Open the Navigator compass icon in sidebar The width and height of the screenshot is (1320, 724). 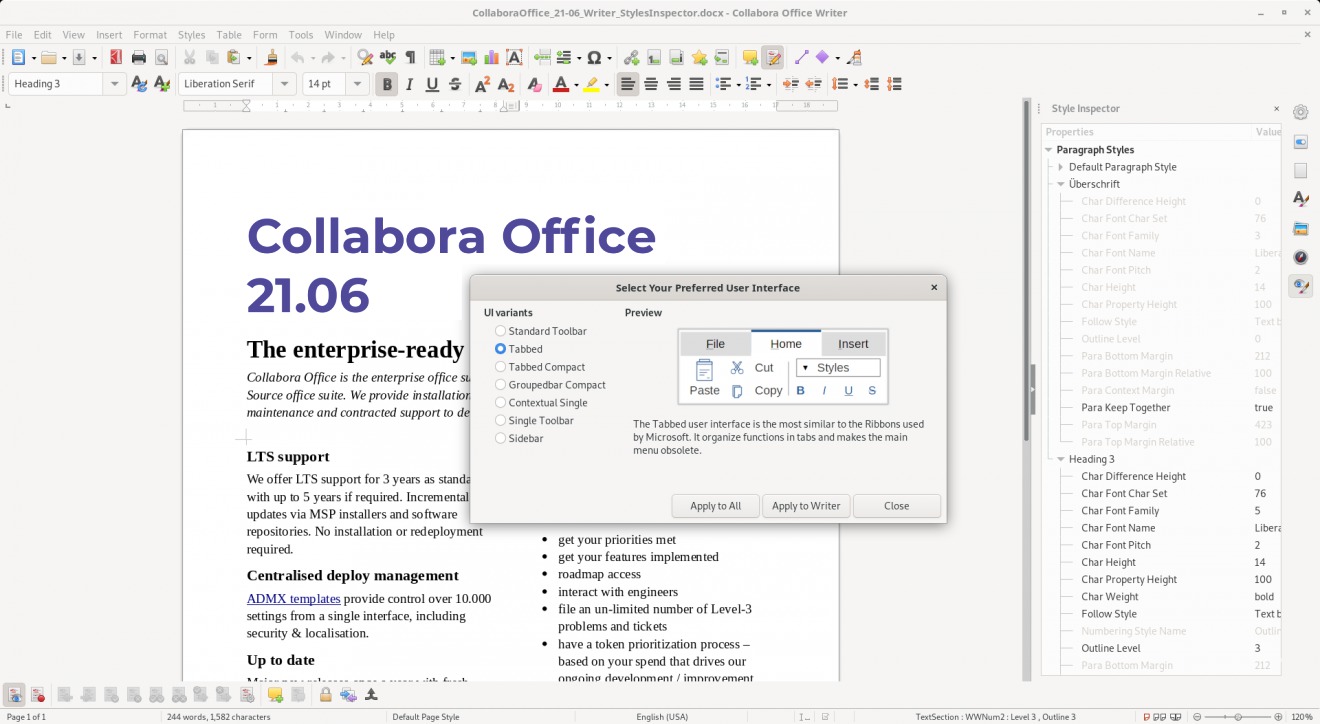click(x=1301, y=257)
